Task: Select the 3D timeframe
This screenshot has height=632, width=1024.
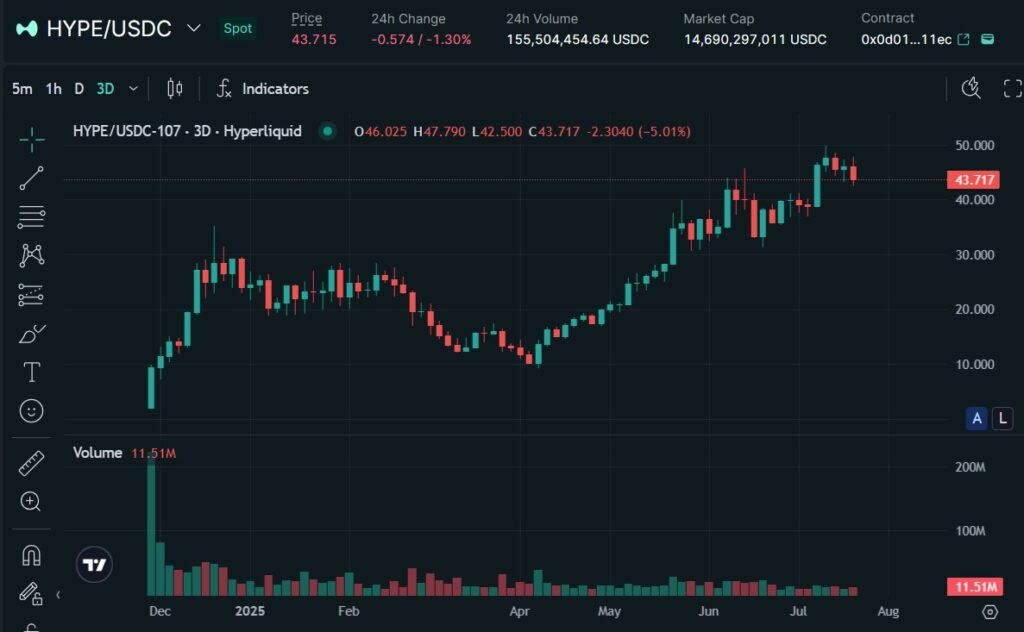Action: point(105,88)
